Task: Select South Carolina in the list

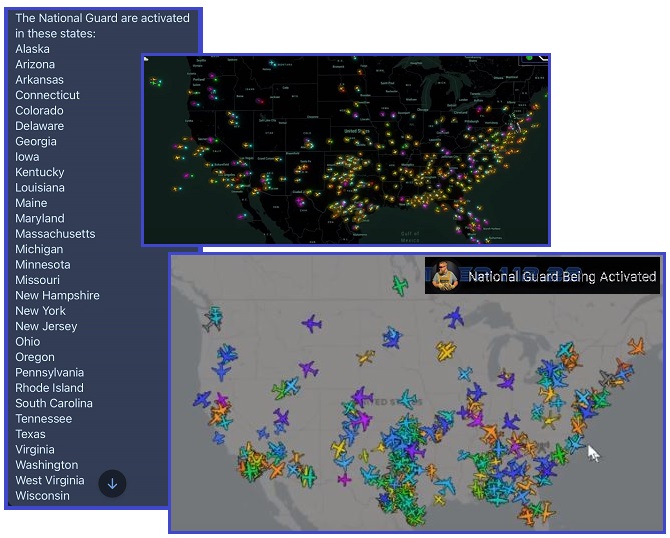Action: pos(54,403)
